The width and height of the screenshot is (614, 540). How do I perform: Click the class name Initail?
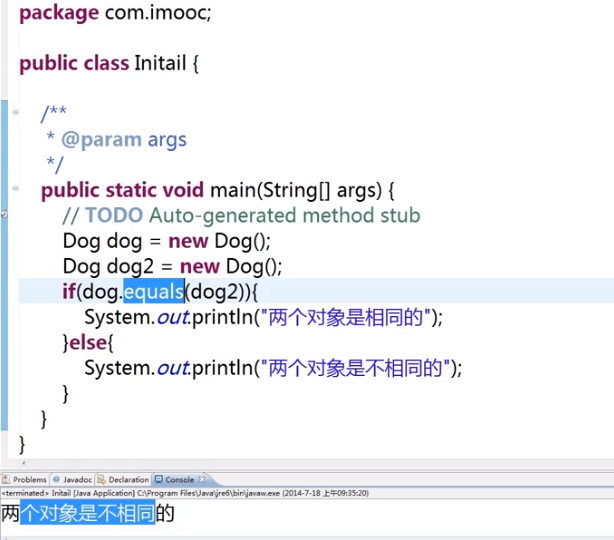[x=160, y=63]
